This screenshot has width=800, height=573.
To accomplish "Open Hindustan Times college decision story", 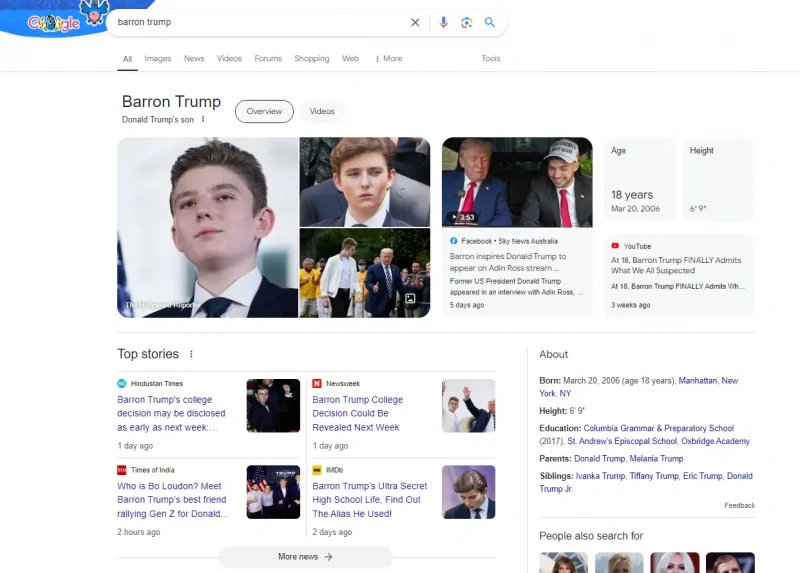I will pos(171,413).
